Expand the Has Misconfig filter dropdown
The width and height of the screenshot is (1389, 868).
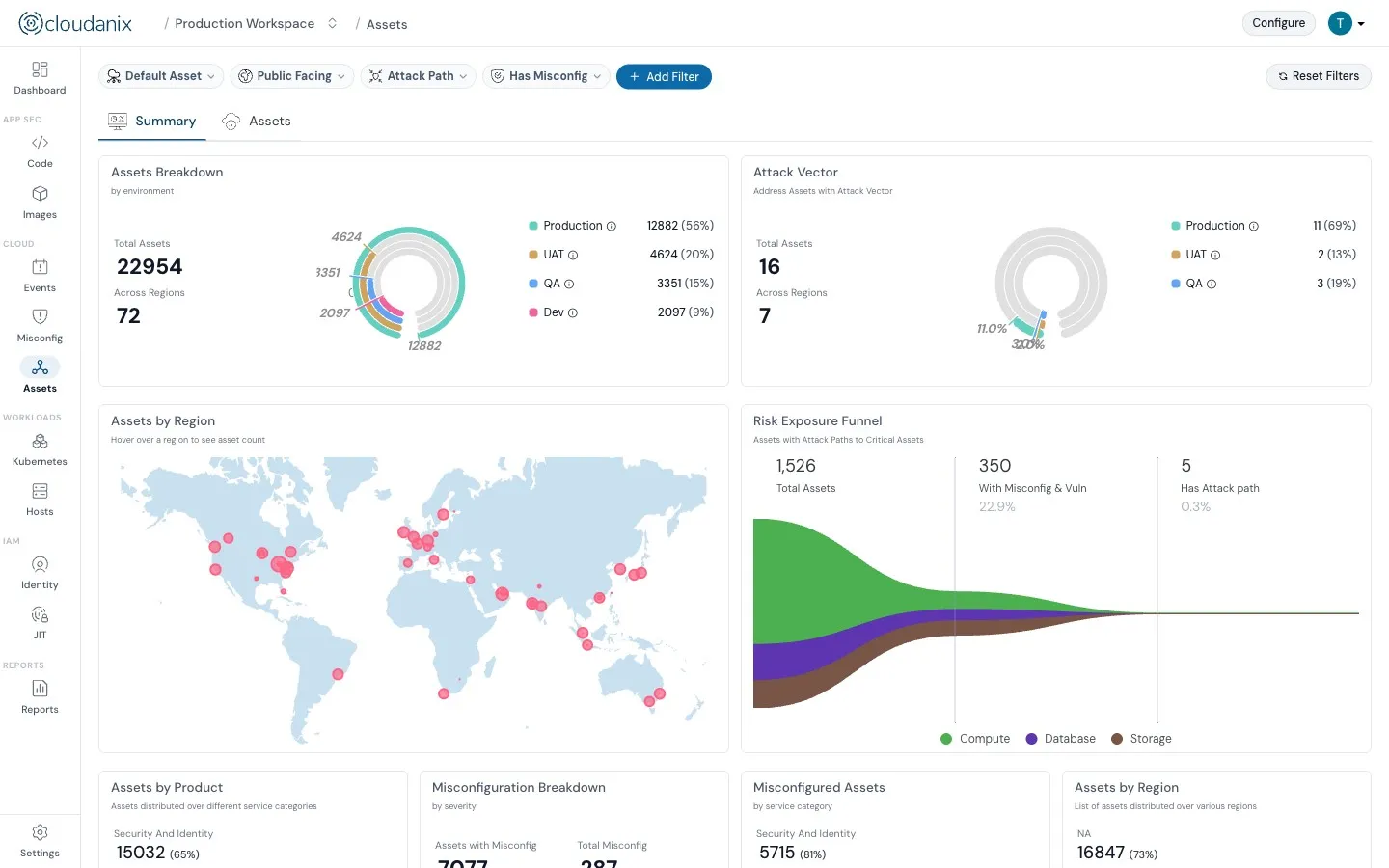click(x=547, y=76)
